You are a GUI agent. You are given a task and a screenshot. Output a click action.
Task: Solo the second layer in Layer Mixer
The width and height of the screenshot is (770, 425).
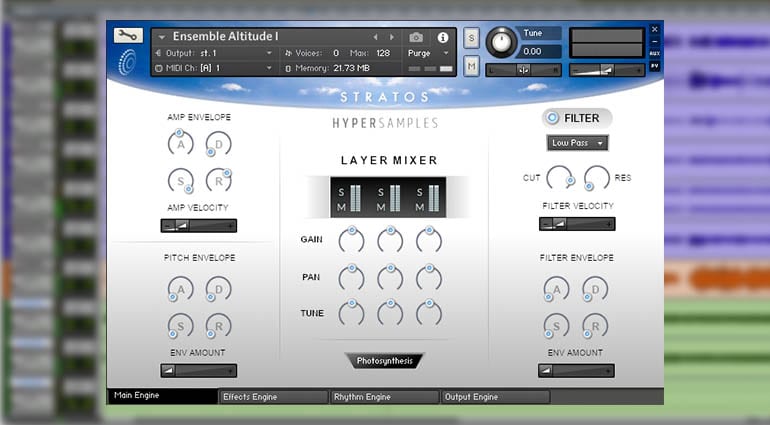tap(381, 192)
